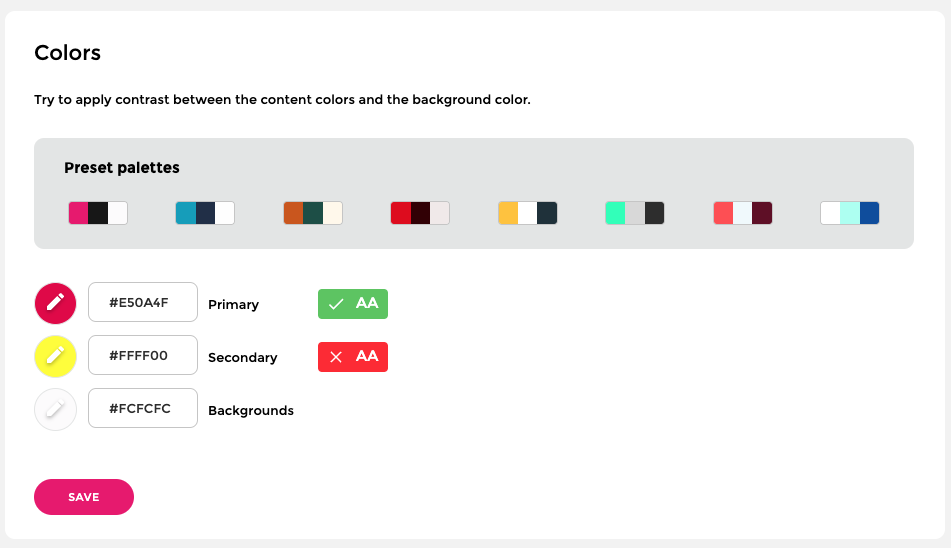Choose the orange, dark green and cream palette
Viewport: 951px width, 548px height.
313,213
